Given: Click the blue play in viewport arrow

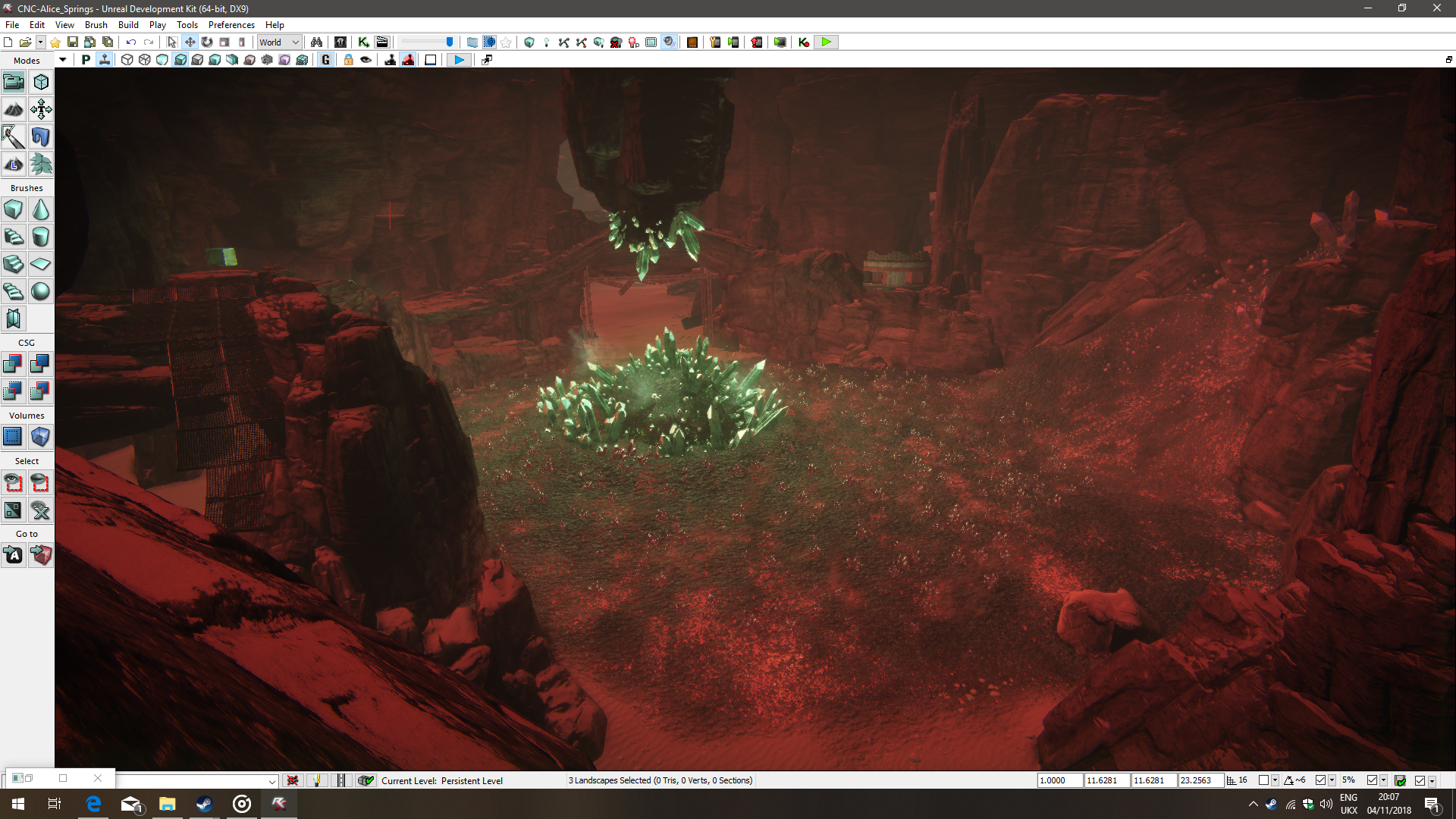Looking at the screenshot, I should click(x=459, y=60).
